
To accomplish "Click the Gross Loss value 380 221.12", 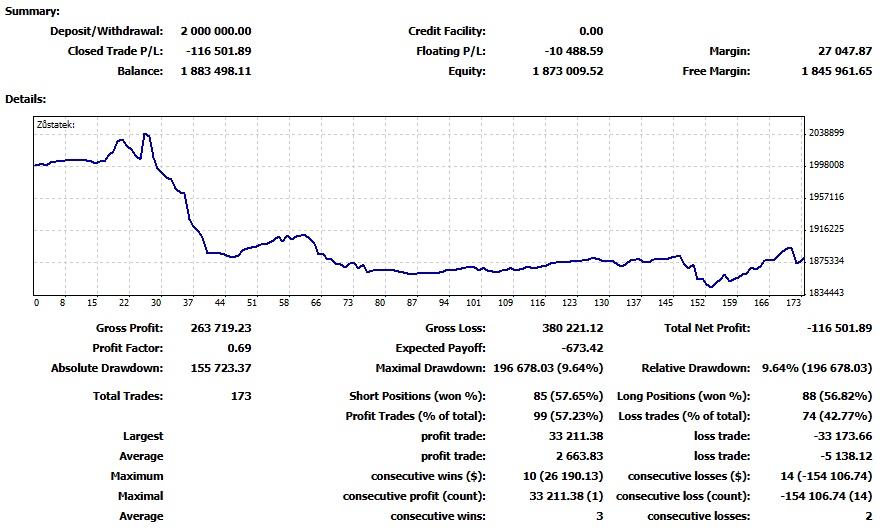I will pyautogui.click(x=572, y=328).
